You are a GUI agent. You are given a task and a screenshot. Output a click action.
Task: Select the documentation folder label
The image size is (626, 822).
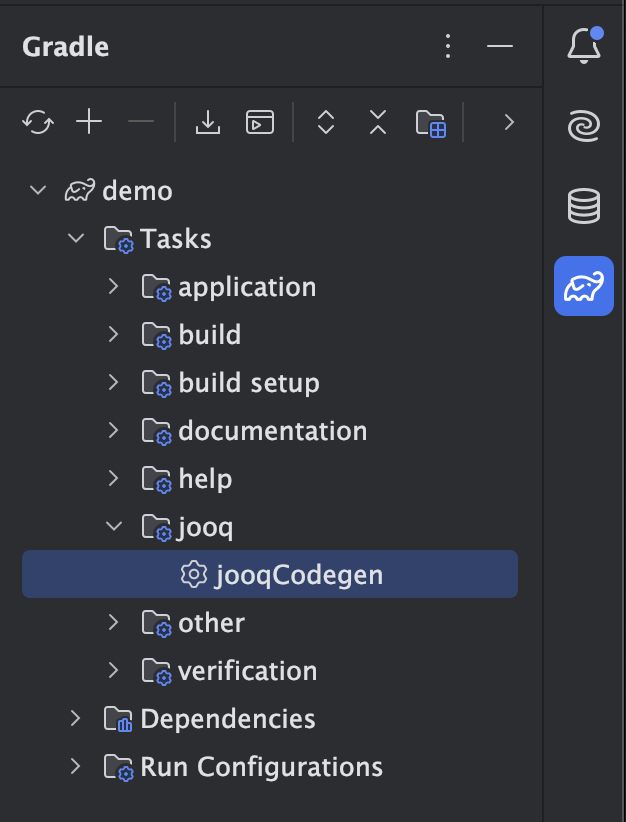(x=273, y=431)
